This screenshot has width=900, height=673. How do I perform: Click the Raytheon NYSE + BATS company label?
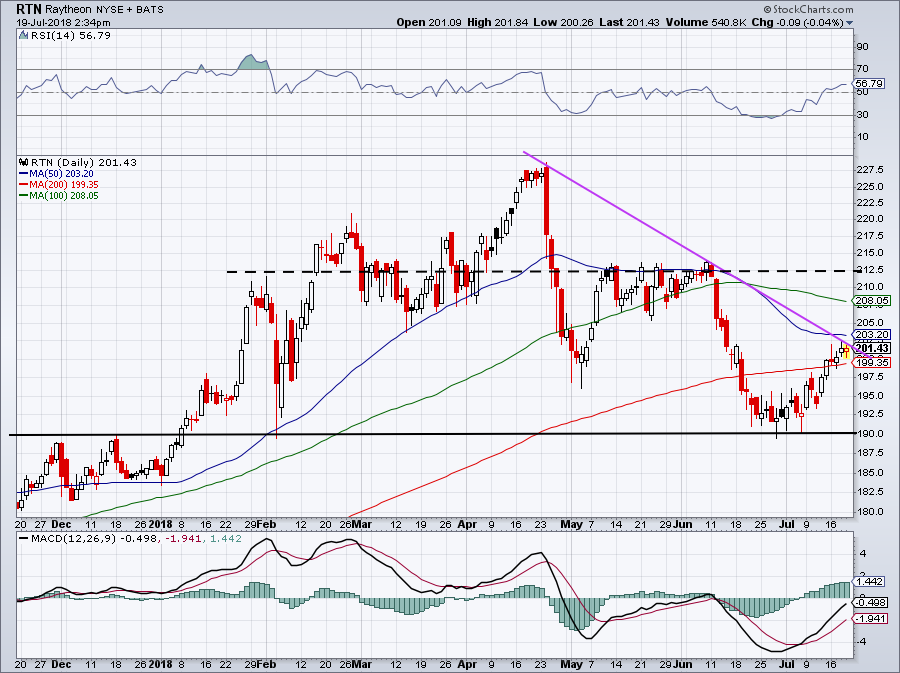pos(104,10)
